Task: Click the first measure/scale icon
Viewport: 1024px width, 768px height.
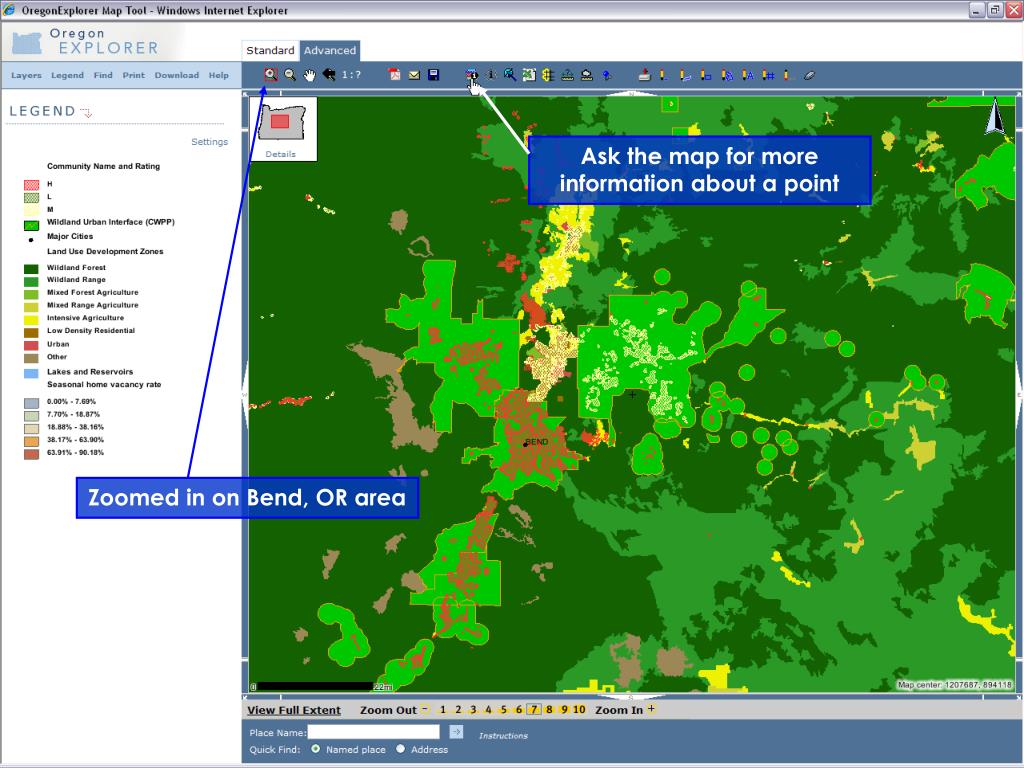Action: (x=568, y=75)
